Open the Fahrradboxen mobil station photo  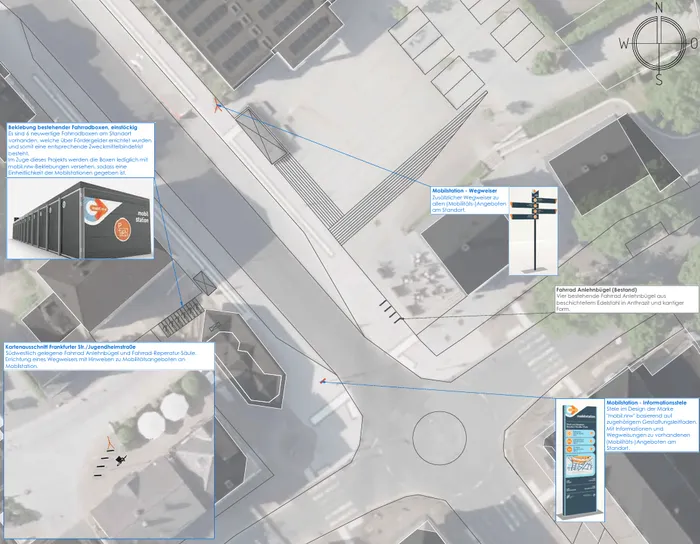coord(80,219)
